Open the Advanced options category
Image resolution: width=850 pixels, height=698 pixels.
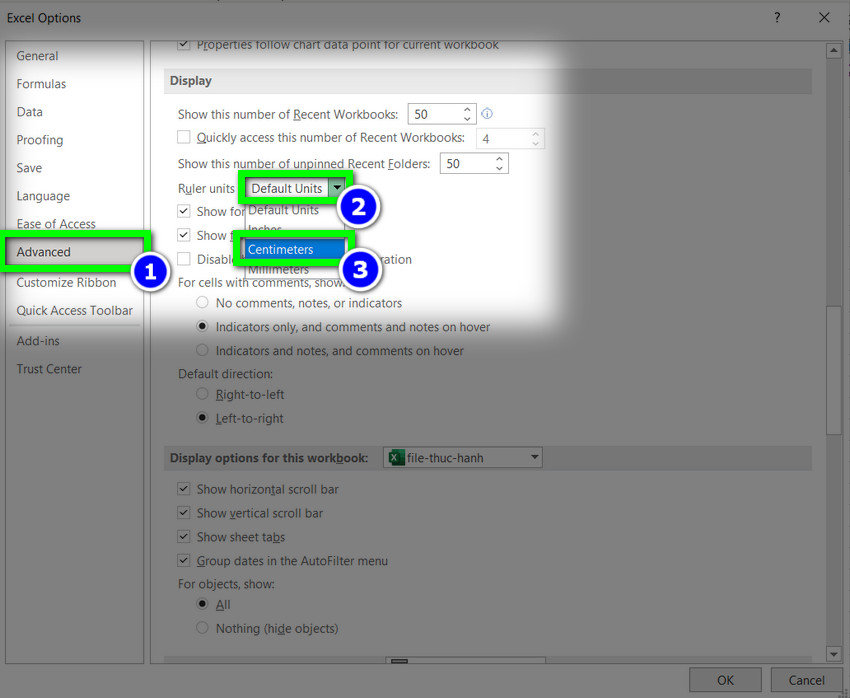point(44,252)
